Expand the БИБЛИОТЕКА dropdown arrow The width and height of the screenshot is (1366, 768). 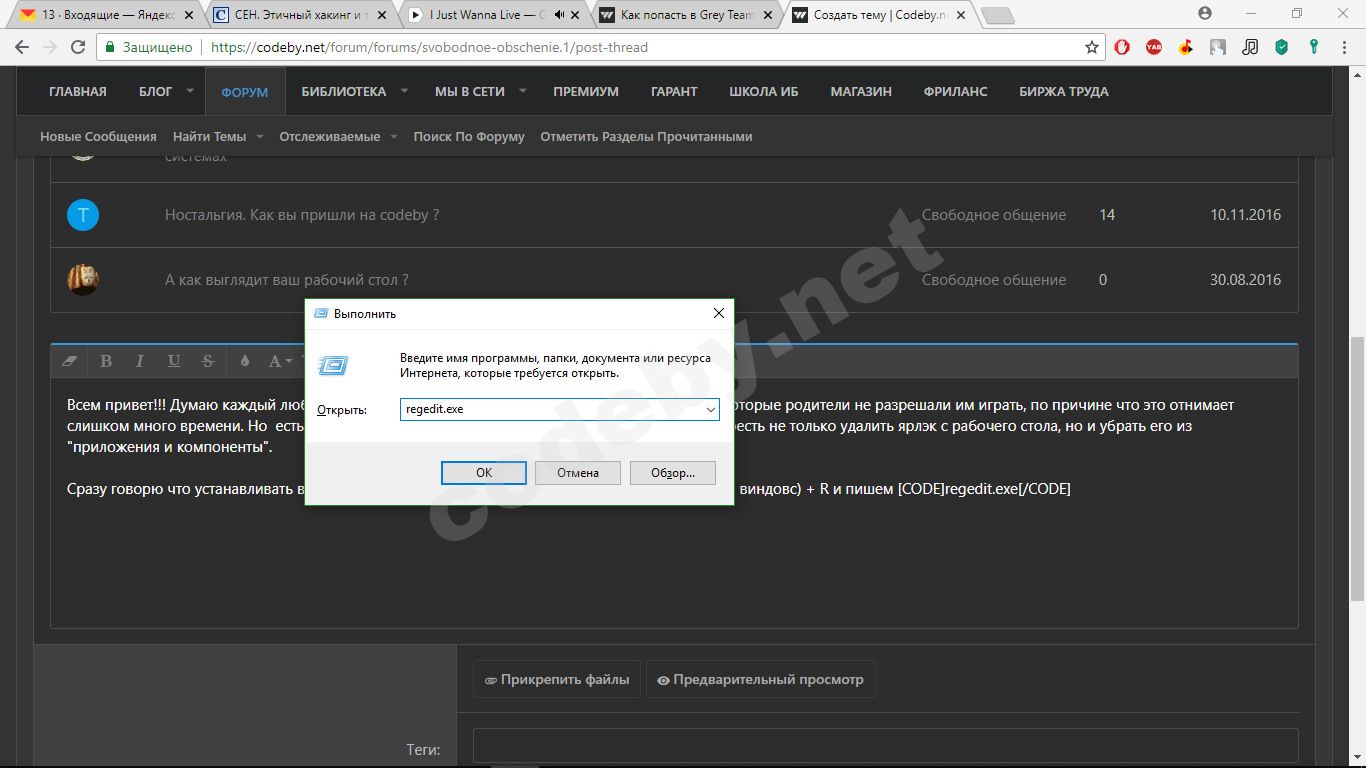404,91
